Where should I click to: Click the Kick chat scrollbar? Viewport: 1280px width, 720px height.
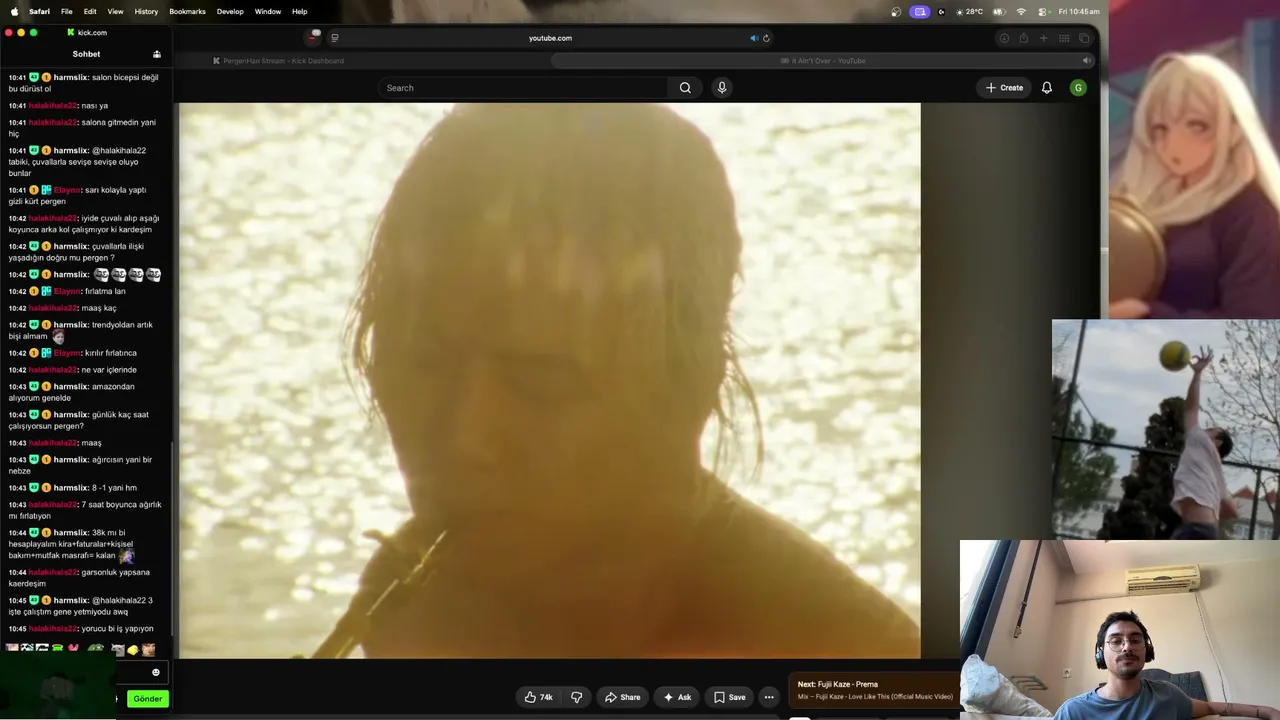173,540
